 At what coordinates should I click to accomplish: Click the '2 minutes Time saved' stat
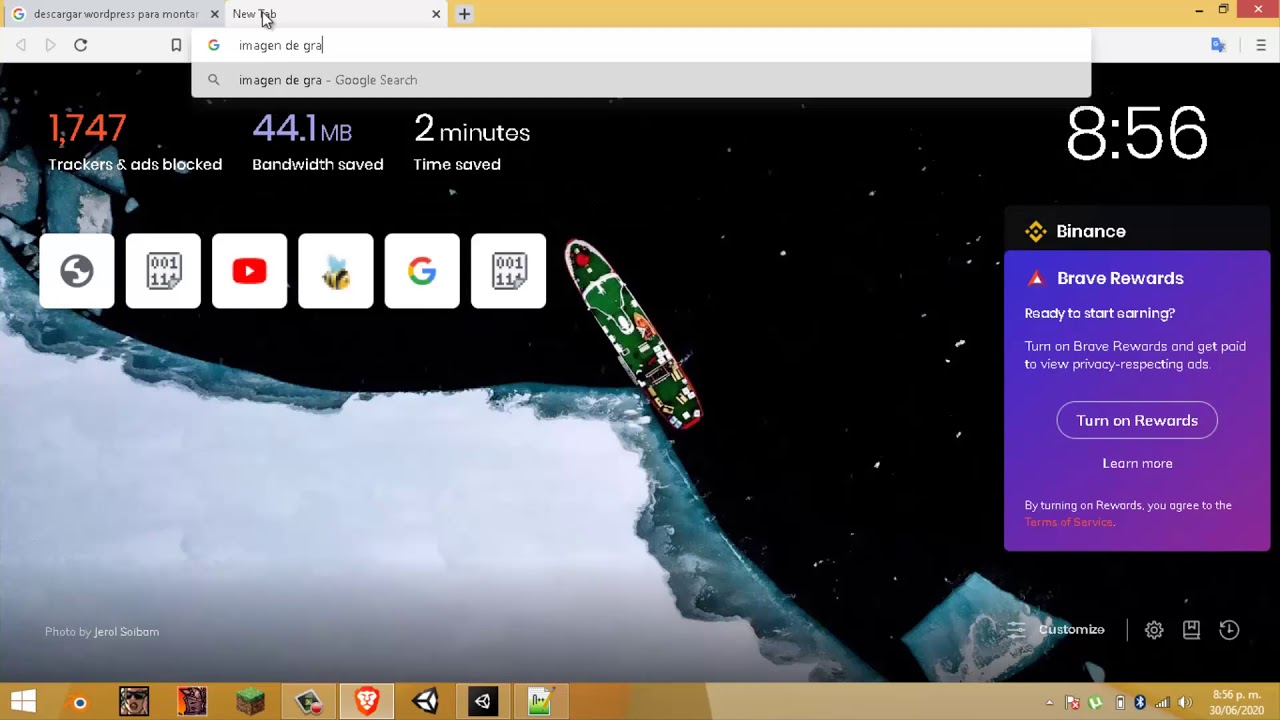(472, 142)
